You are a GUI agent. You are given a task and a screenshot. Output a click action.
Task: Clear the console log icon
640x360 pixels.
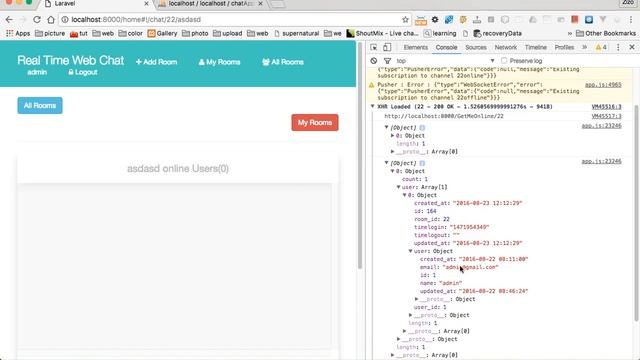coord(374,61)
